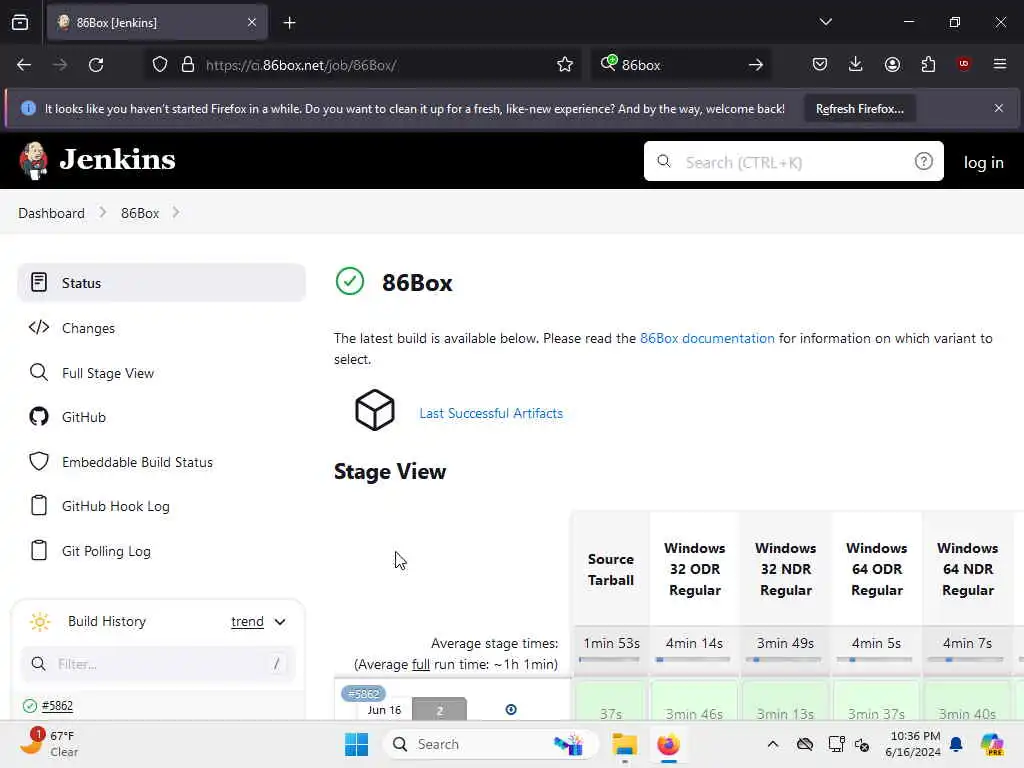Expand the Dashboard breadcrumb chevron
The height and width of the screenshot is (768, 1024).
tap(103, 212)
